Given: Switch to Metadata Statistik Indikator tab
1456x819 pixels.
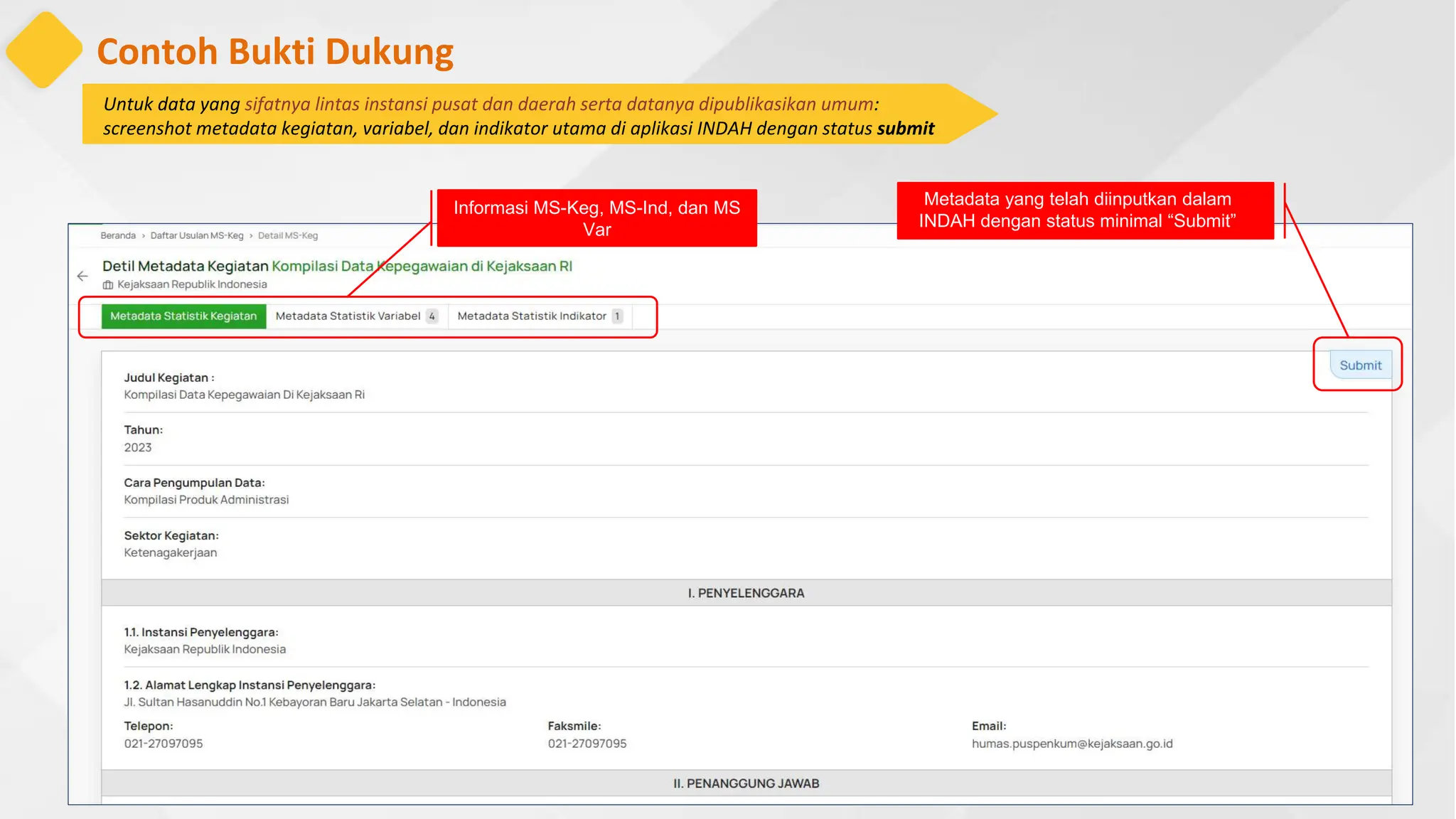Looking at the screenshot, I should pos(540,316).
